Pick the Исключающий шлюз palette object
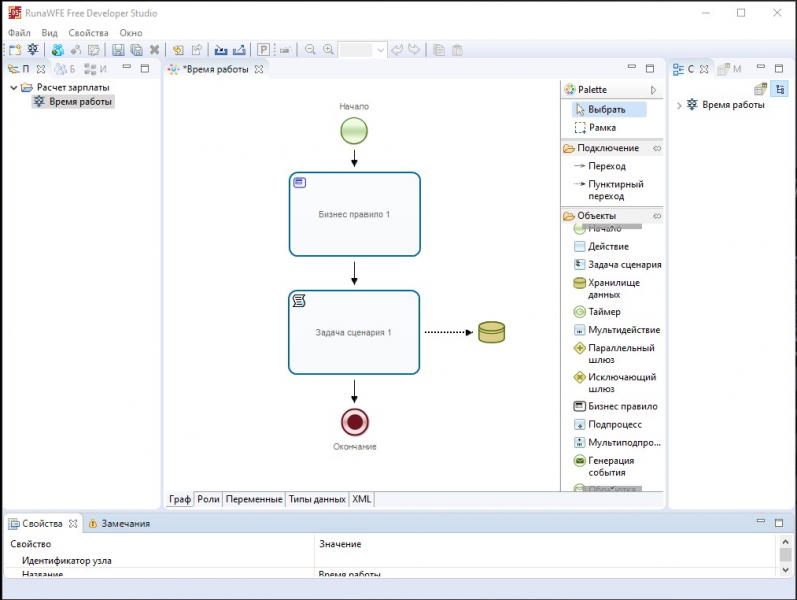Viewport: 797px width, 600px height. pos(615,382)
